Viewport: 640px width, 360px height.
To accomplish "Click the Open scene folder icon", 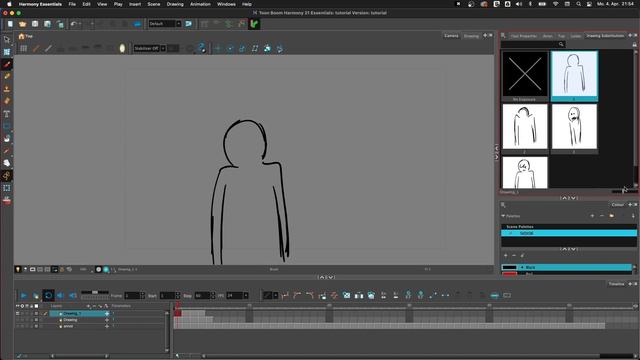I will point(22,24).
